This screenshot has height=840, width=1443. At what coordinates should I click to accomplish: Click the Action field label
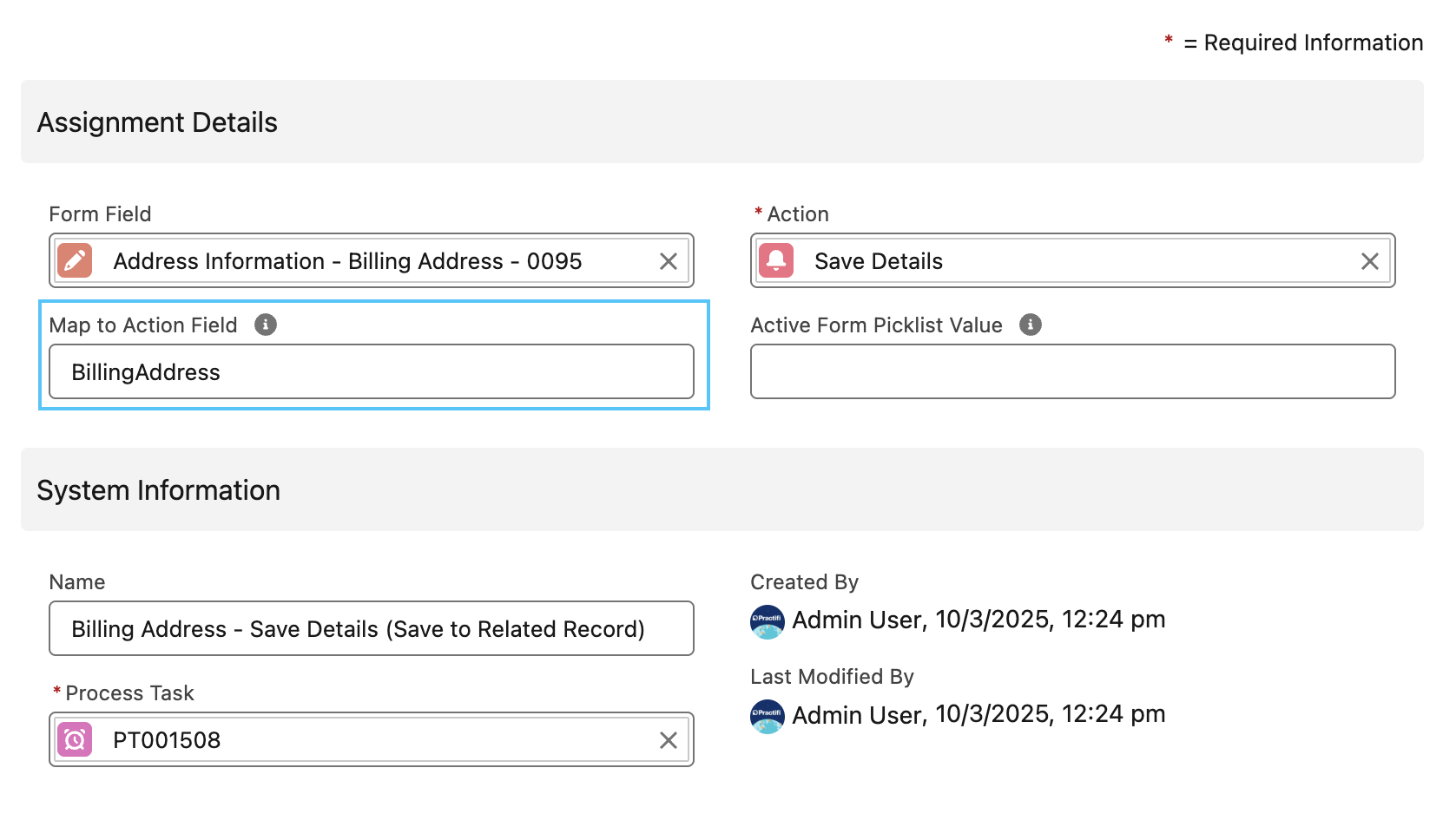tap(798, 214)
